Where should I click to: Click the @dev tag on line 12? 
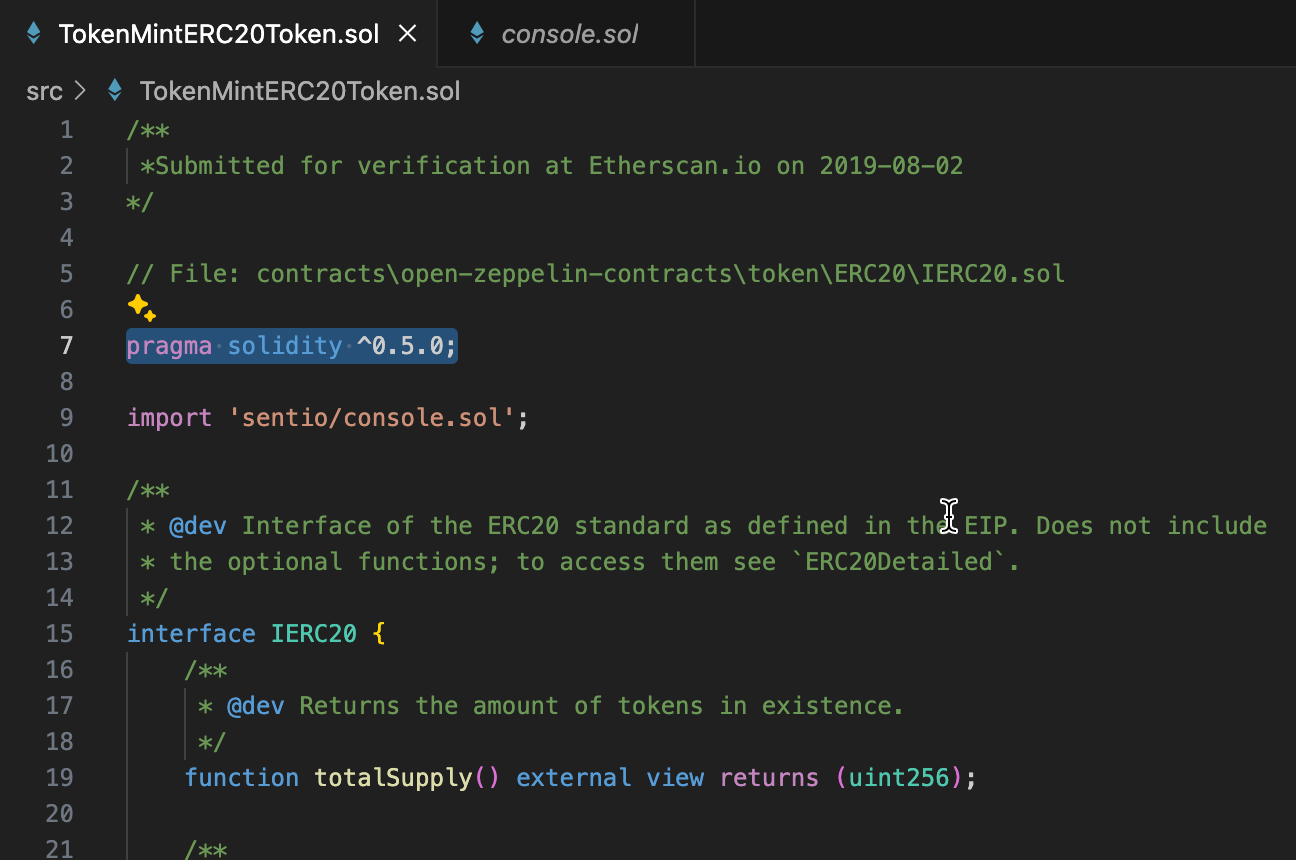(198, 525)
